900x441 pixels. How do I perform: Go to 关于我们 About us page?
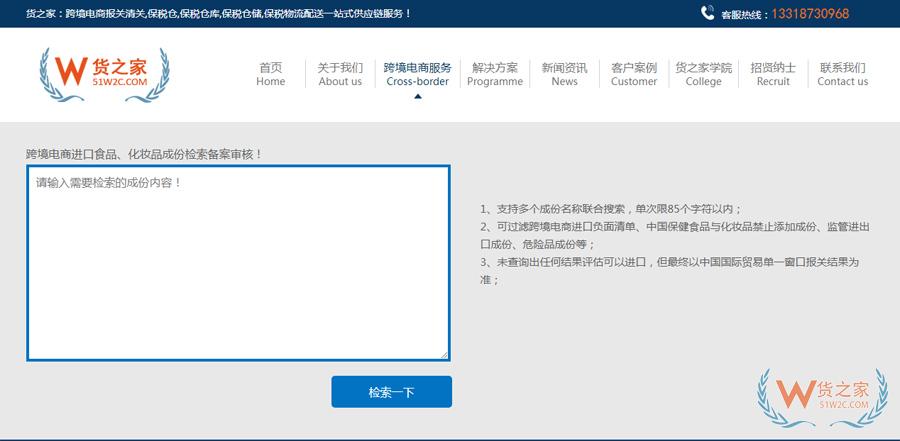[x=340, y=74]
